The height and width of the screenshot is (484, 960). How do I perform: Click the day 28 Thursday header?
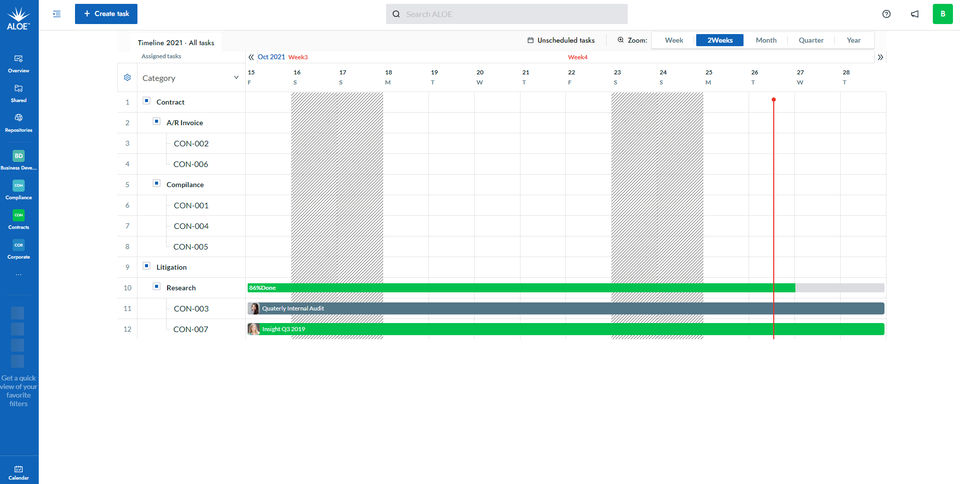(x=846, y=77)
